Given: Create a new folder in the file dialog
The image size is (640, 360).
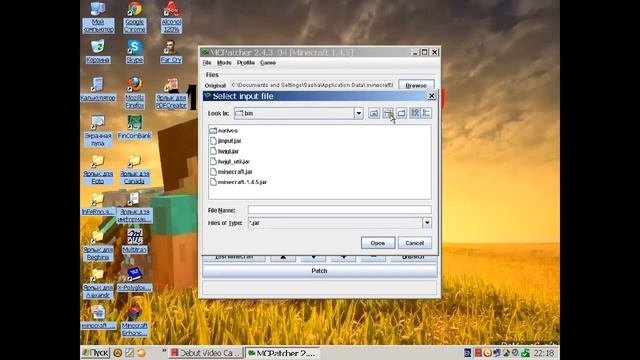Looking at the screenshot, I should click(x=402, y=113).
